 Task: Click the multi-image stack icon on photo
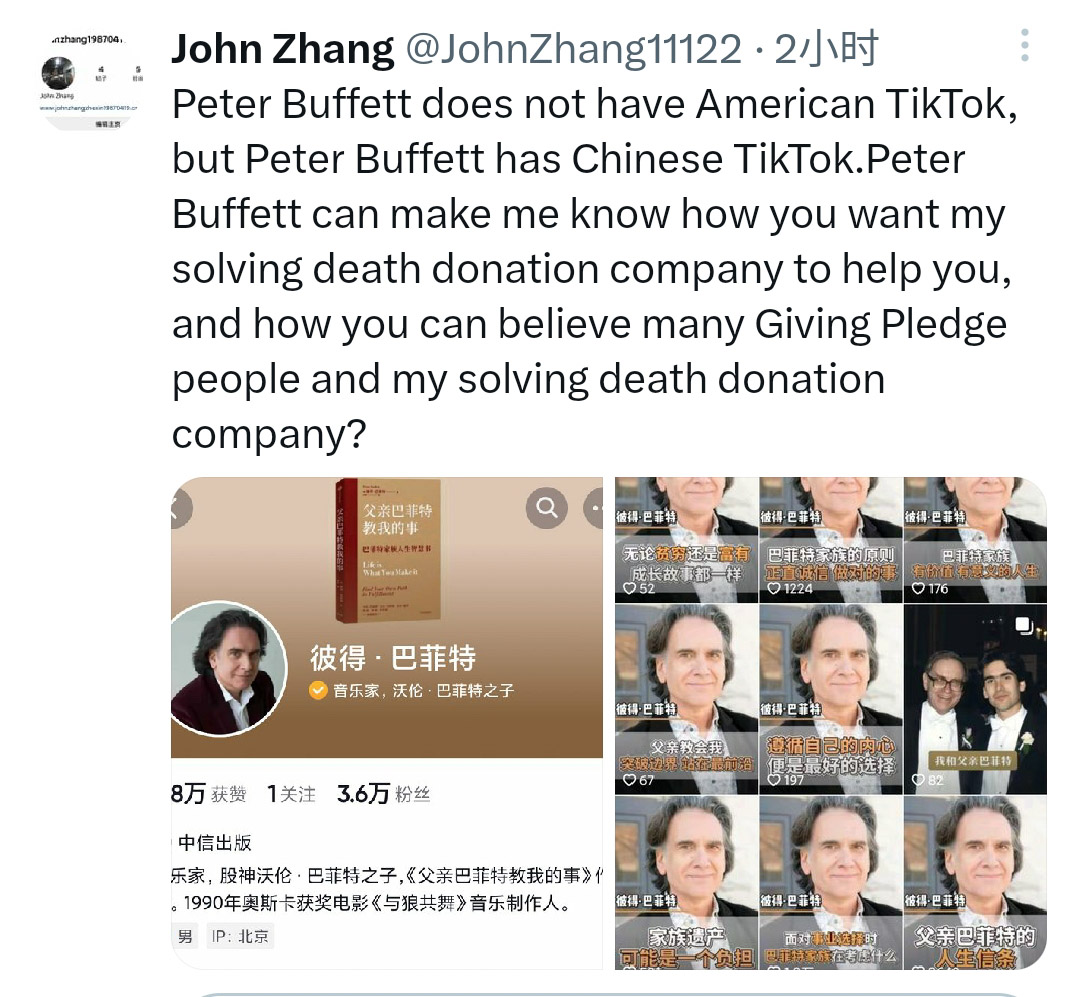coord(1024,625)
